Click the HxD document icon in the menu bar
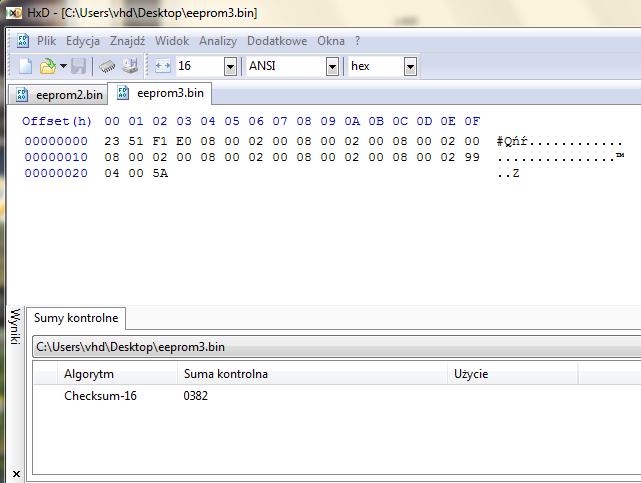 (x=23, y=41)
